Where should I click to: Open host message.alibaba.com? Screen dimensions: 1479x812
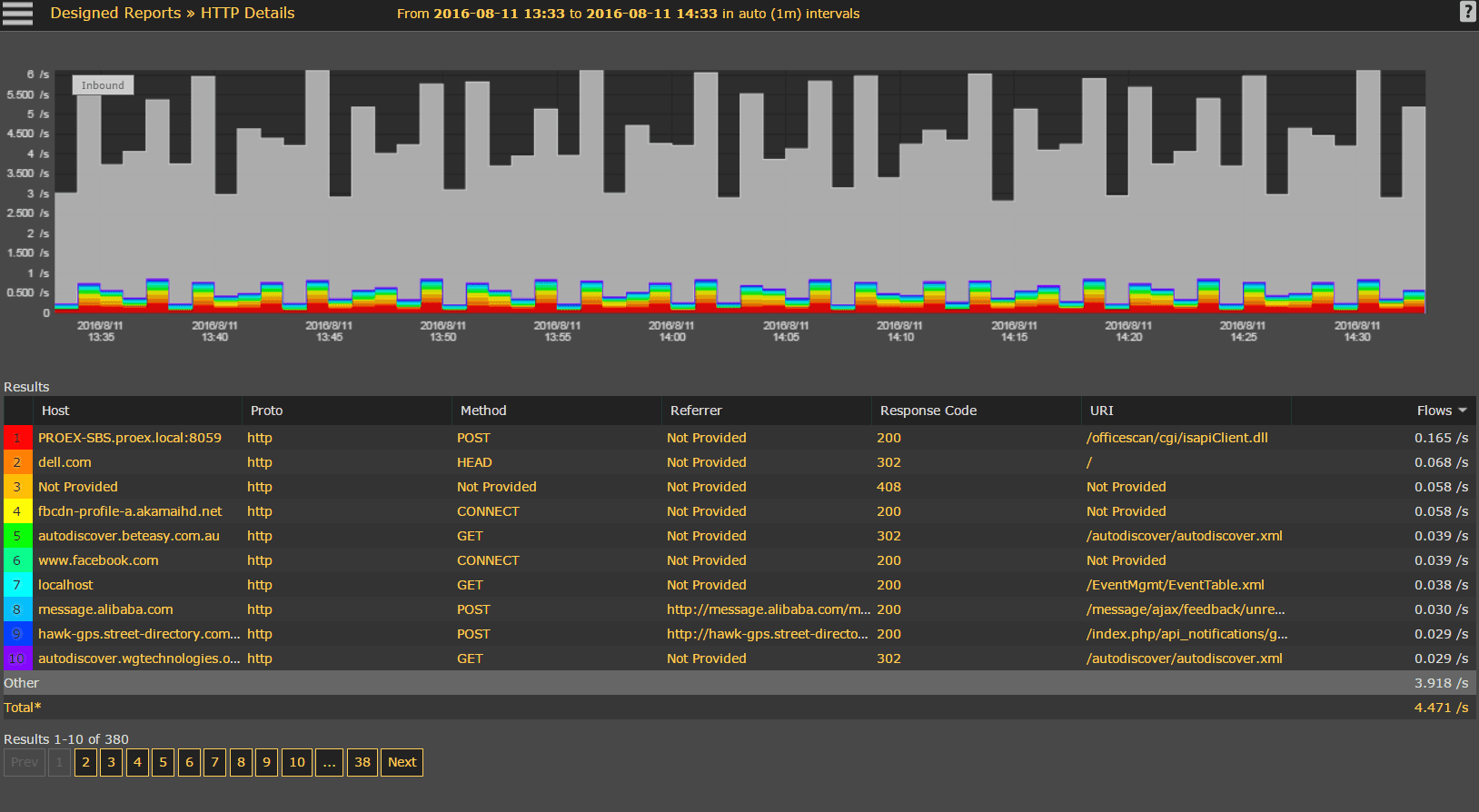point(105,609)
